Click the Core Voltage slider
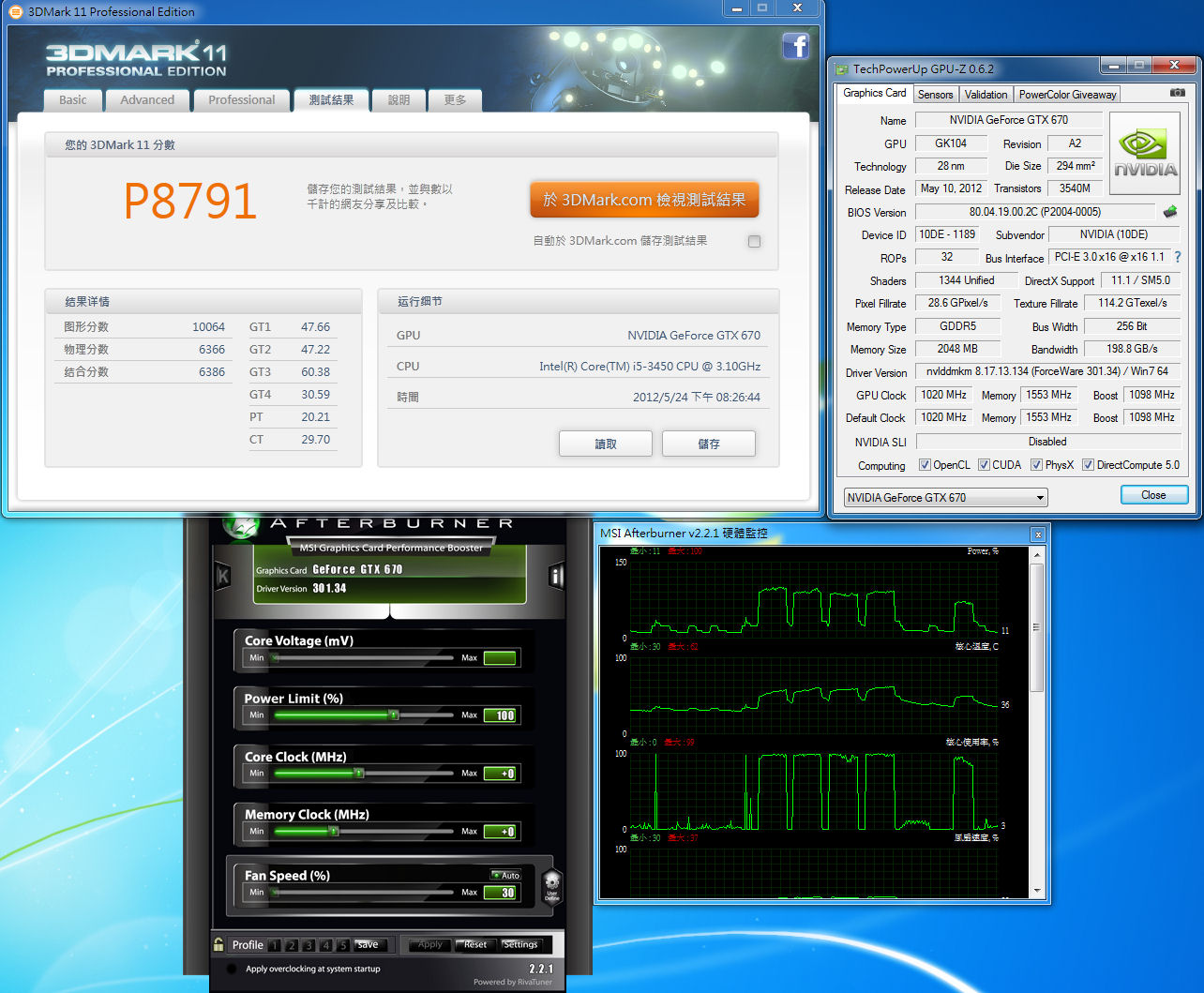 (x=362, y=658)
